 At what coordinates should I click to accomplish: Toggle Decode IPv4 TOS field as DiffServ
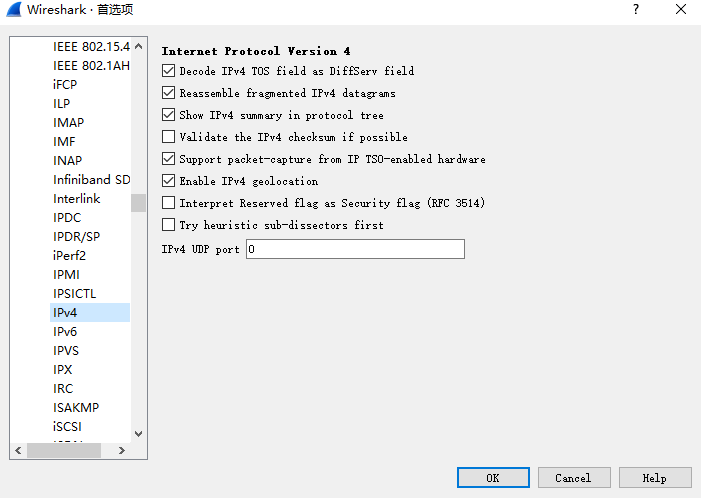[169, 71]
